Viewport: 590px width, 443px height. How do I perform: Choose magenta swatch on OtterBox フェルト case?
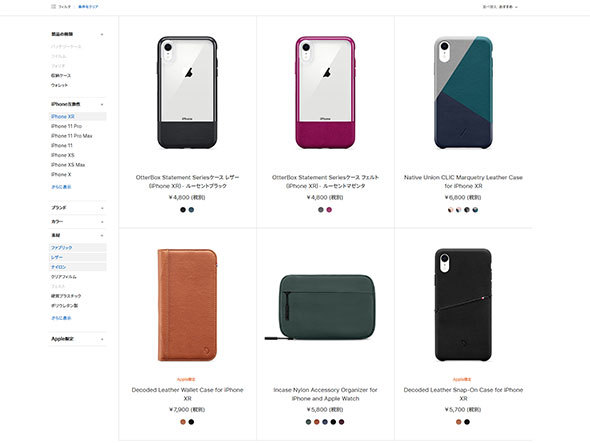click(329, 210)
